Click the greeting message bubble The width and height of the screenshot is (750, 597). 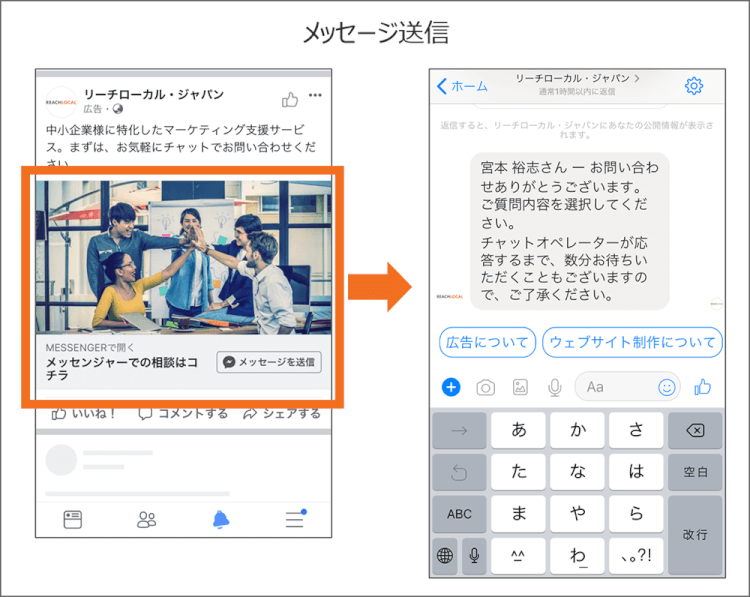point(569,231)
